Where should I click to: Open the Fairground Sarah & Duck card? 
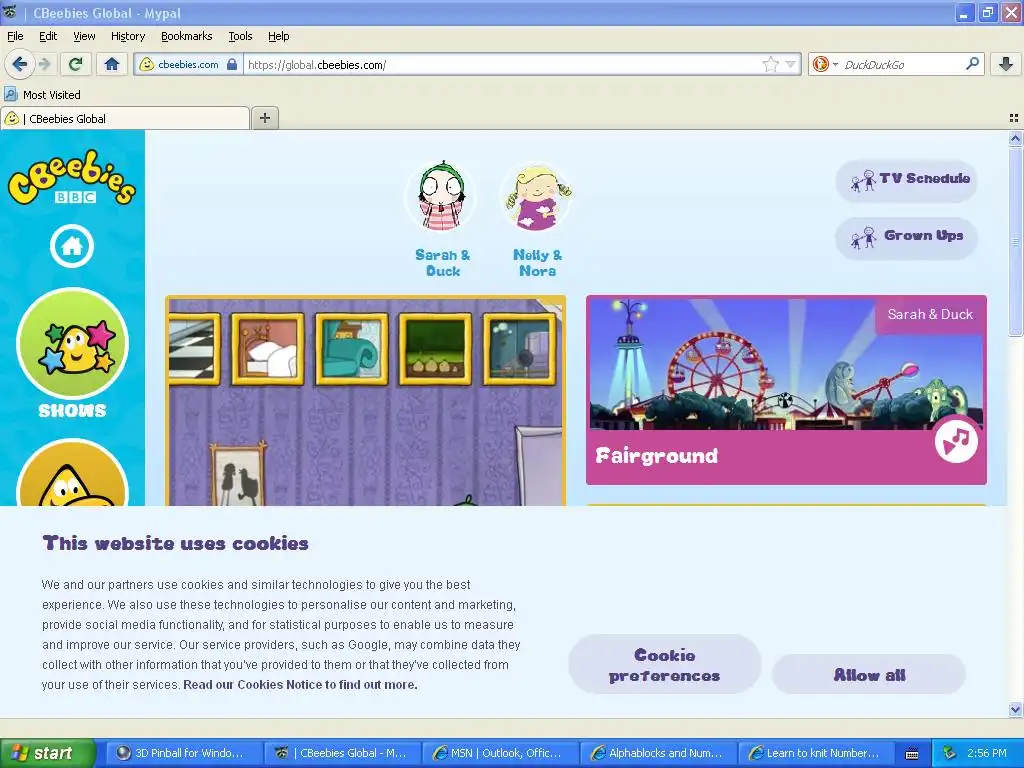[786, 390]
